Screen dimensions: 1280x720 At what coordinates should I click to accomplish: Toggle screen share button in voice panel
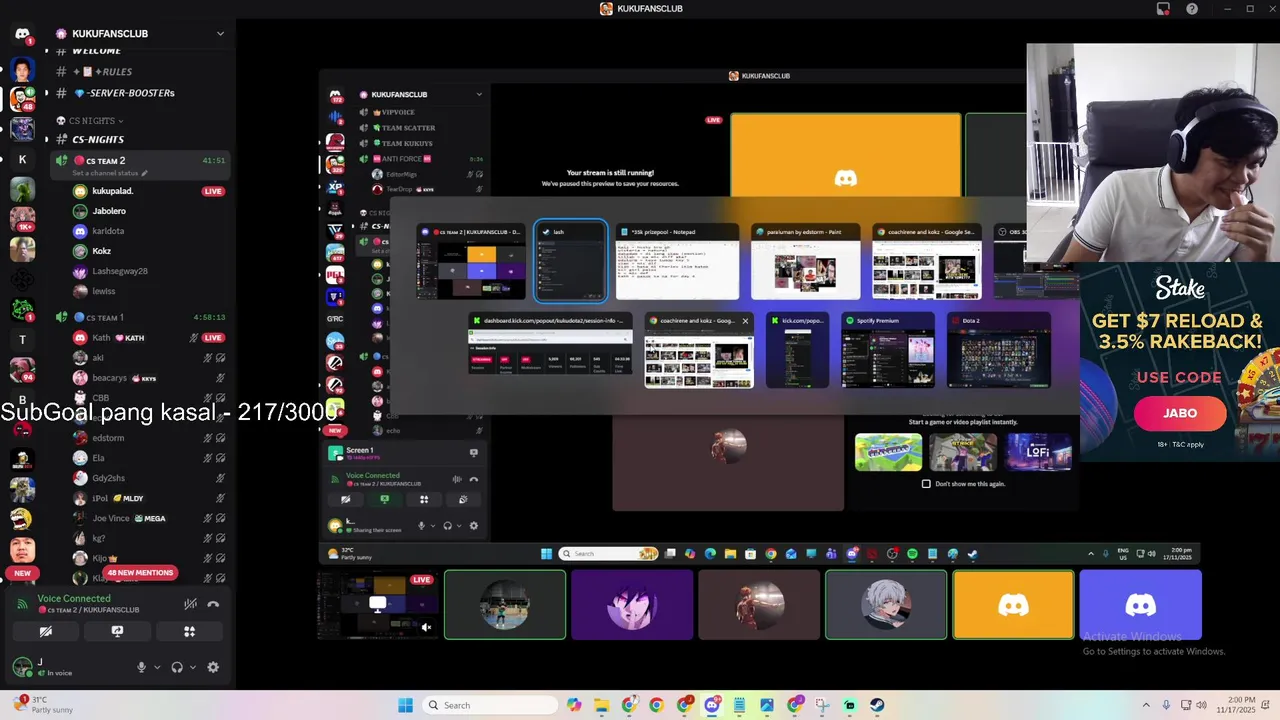click(117, 632)
